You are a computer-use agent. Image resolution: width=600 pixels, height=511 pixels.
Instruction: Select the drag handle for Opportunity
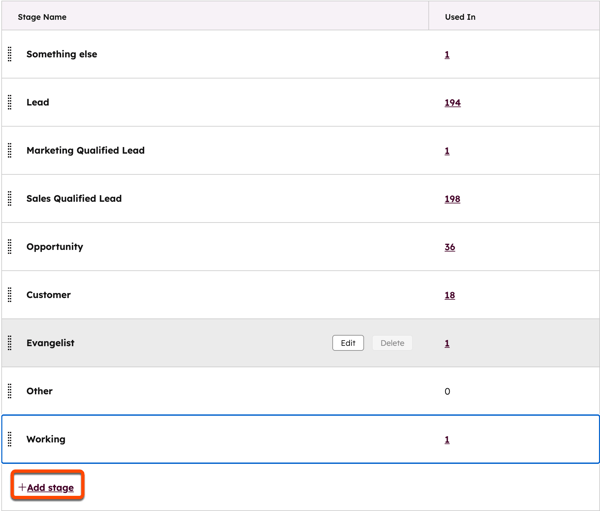tap(10, 247)
